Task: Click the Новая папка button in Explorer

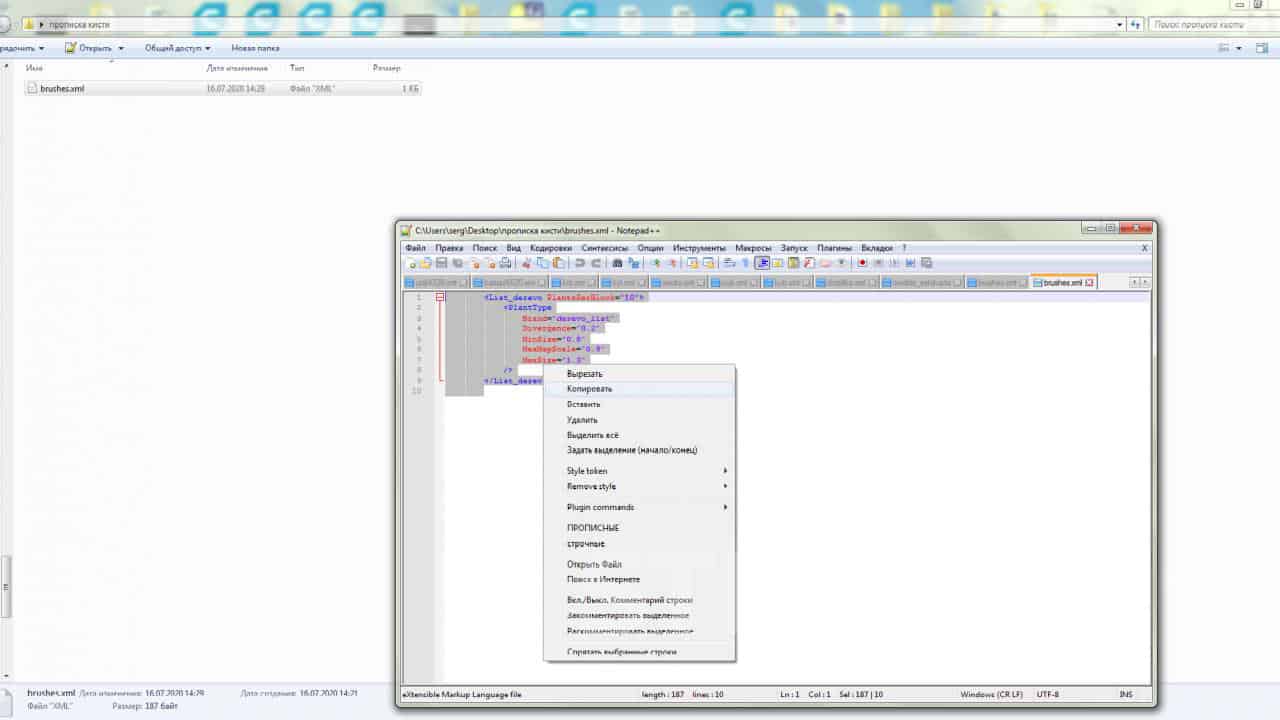Action: [255, 48]
